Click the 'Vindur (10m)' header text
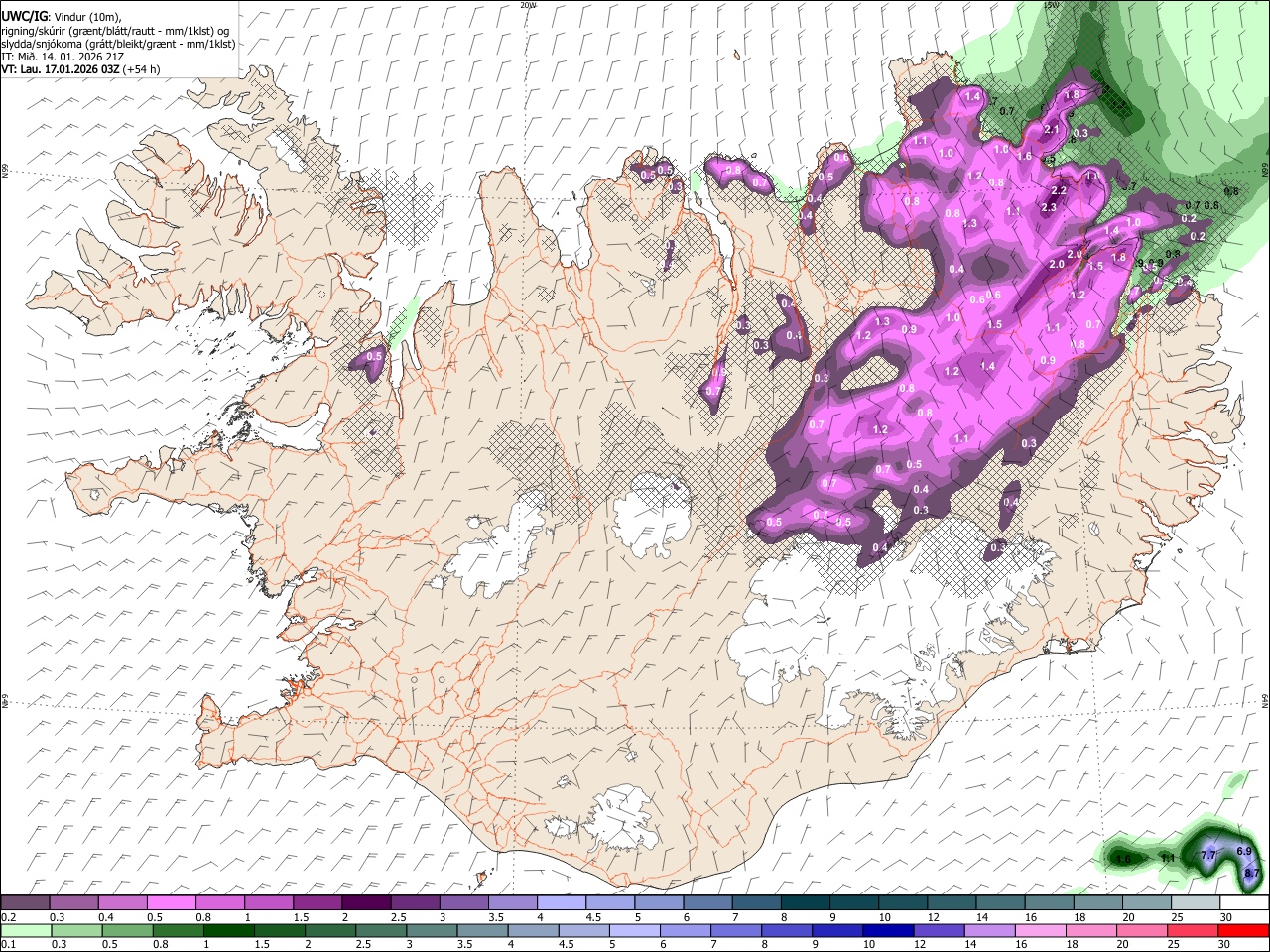 click(86, 17)
